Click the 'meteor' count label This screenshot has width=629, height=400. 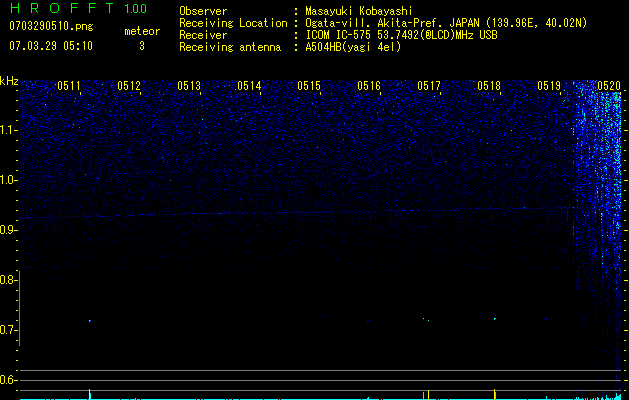142,31
